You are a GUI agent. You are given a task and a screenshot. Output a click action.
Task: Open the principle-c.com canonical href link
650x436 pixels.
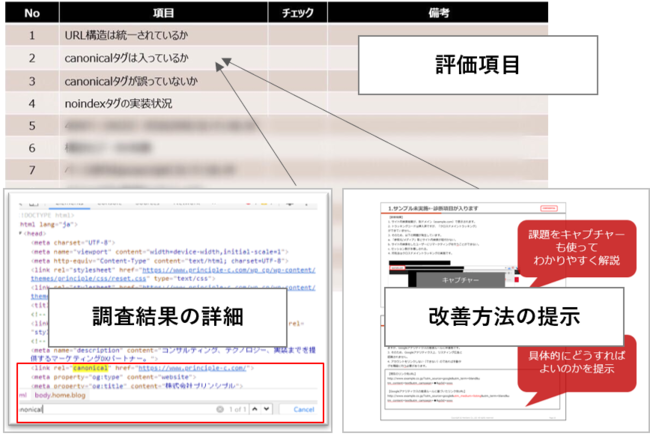[185, 369]
